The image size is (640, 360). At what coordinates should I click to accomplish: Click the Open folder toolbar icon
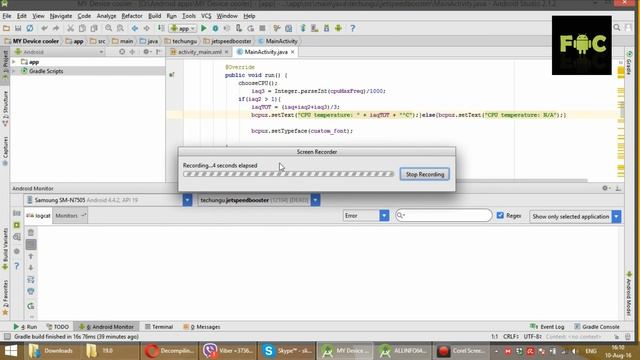coord(6,28)
